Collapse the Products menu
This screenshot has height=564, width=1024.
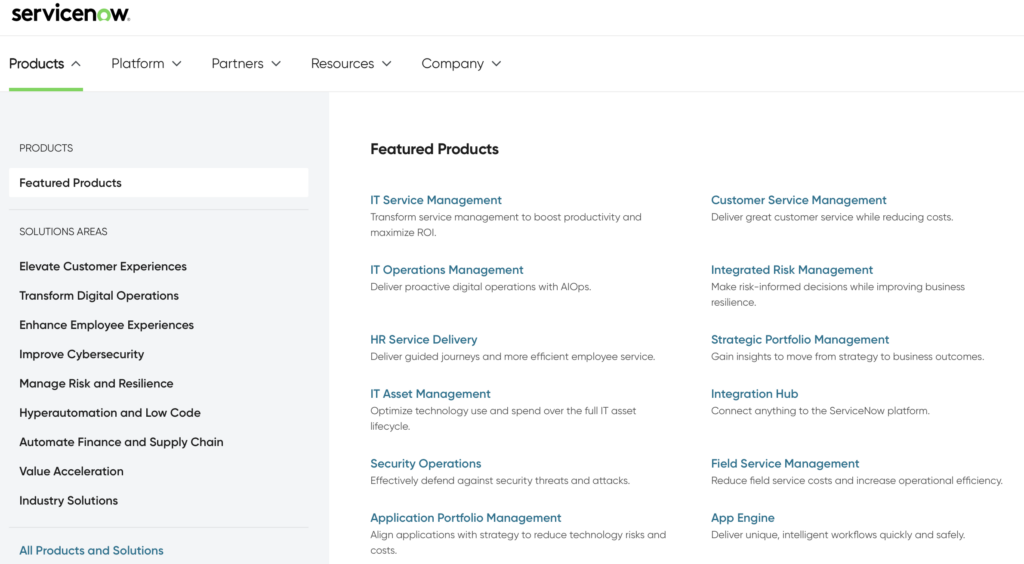[45, 64]
